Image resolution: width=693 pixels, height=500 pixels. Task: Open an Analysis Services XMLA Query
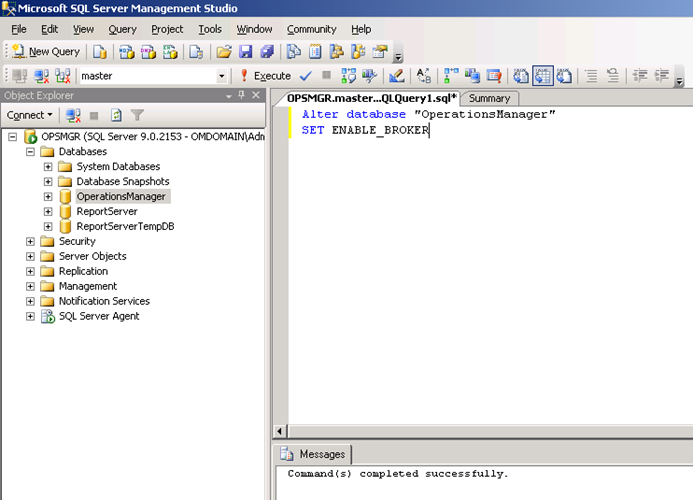pos(170,52)
